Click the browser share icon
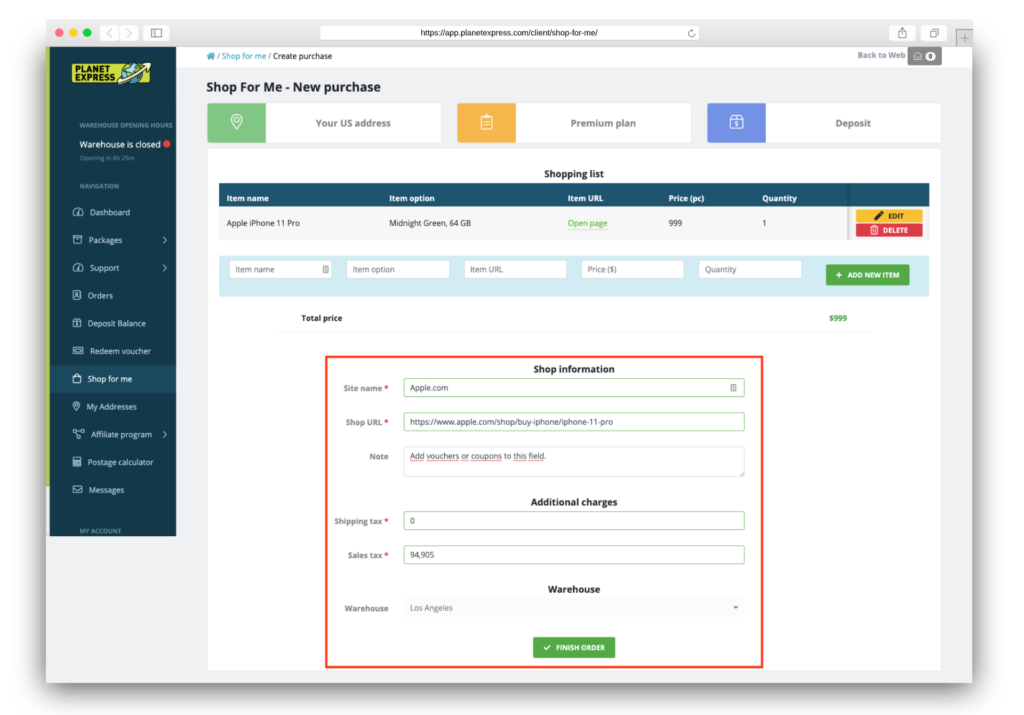Image resolution: width=1024 pixels, height=715 pixels. (x=903, y=33)
